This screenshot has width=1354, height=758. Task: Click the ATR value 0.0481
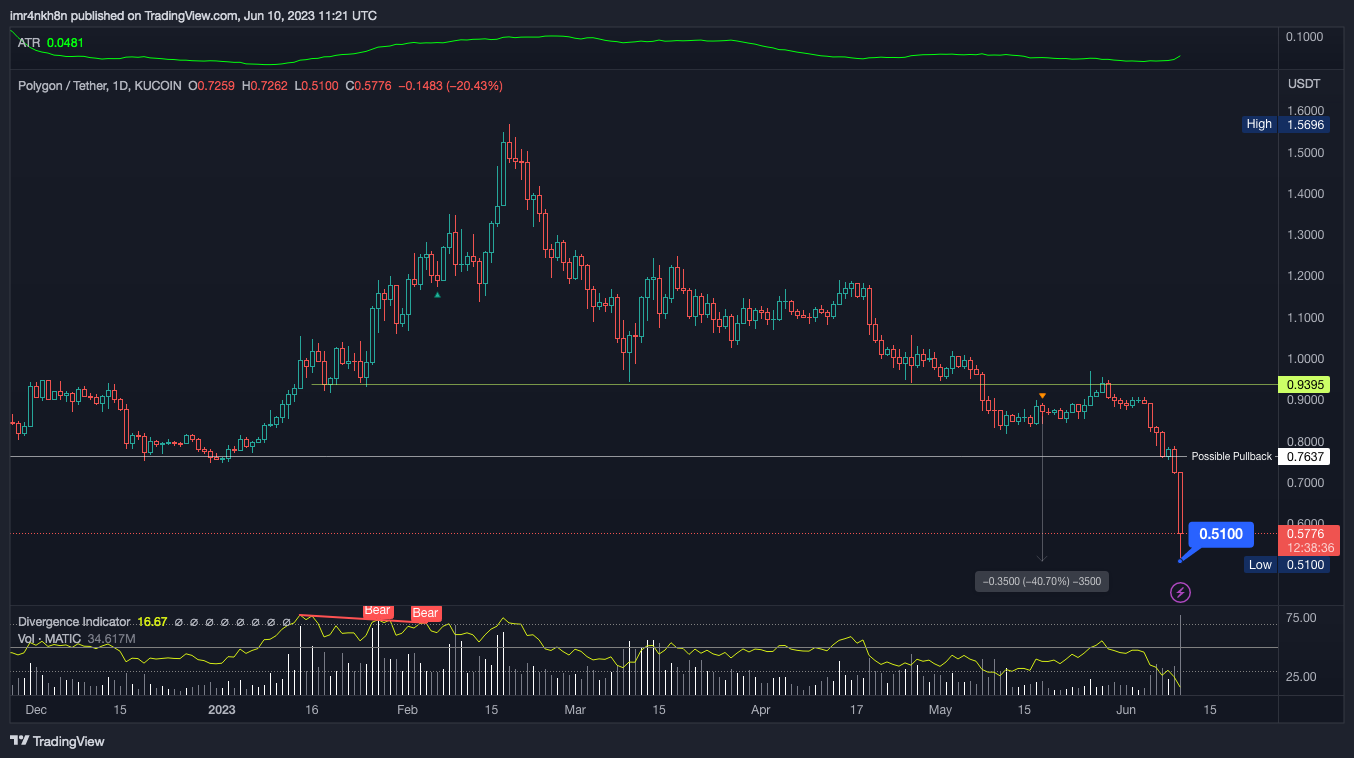65,43
